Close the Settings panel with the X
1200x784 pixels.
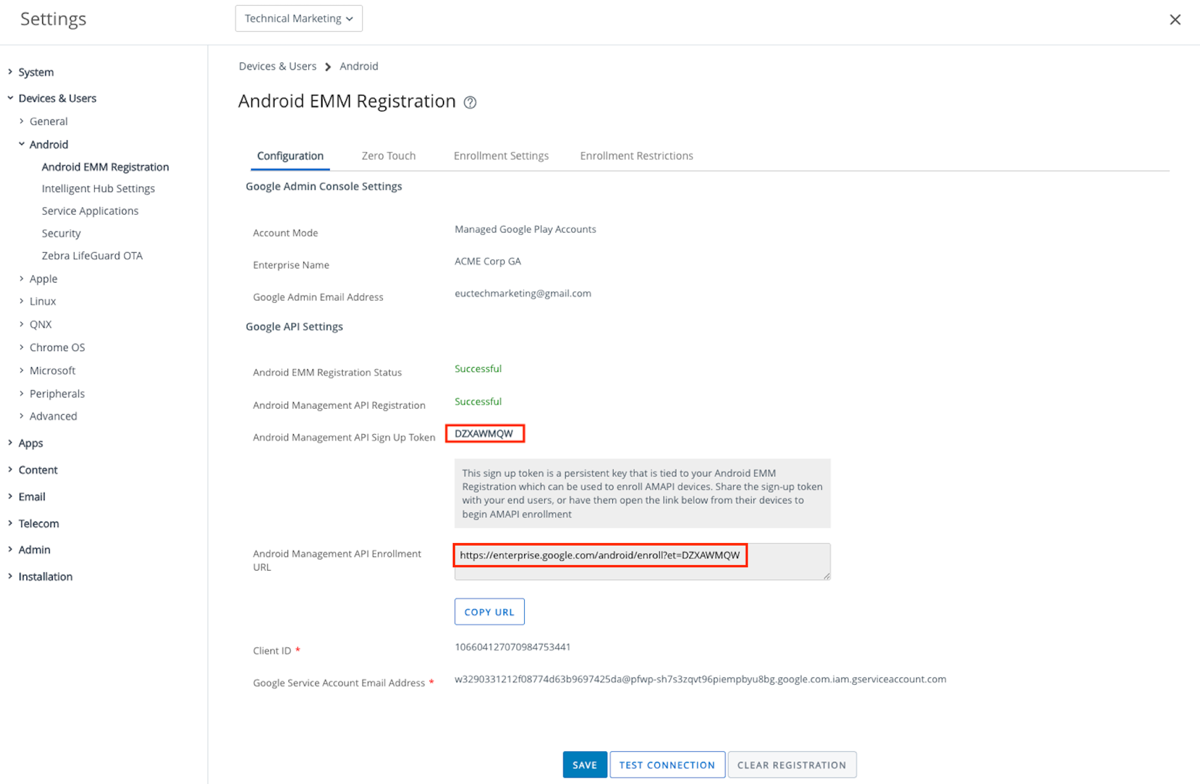point(1175,20)
